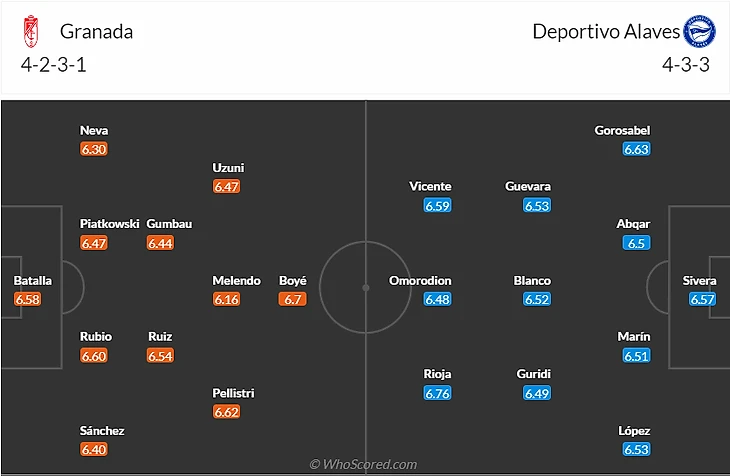The height and width of the screenshot is (476, 730).
Task: Click player name Omorodion
Action: coord(420,281)
